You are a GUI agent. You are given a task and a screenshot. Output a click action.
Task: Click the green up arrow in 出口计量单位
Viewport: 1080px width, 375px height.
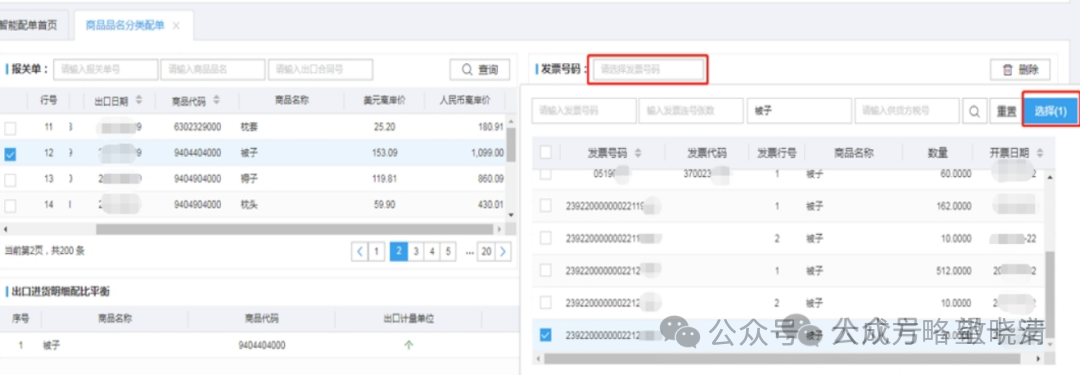(x=408, y=345)
